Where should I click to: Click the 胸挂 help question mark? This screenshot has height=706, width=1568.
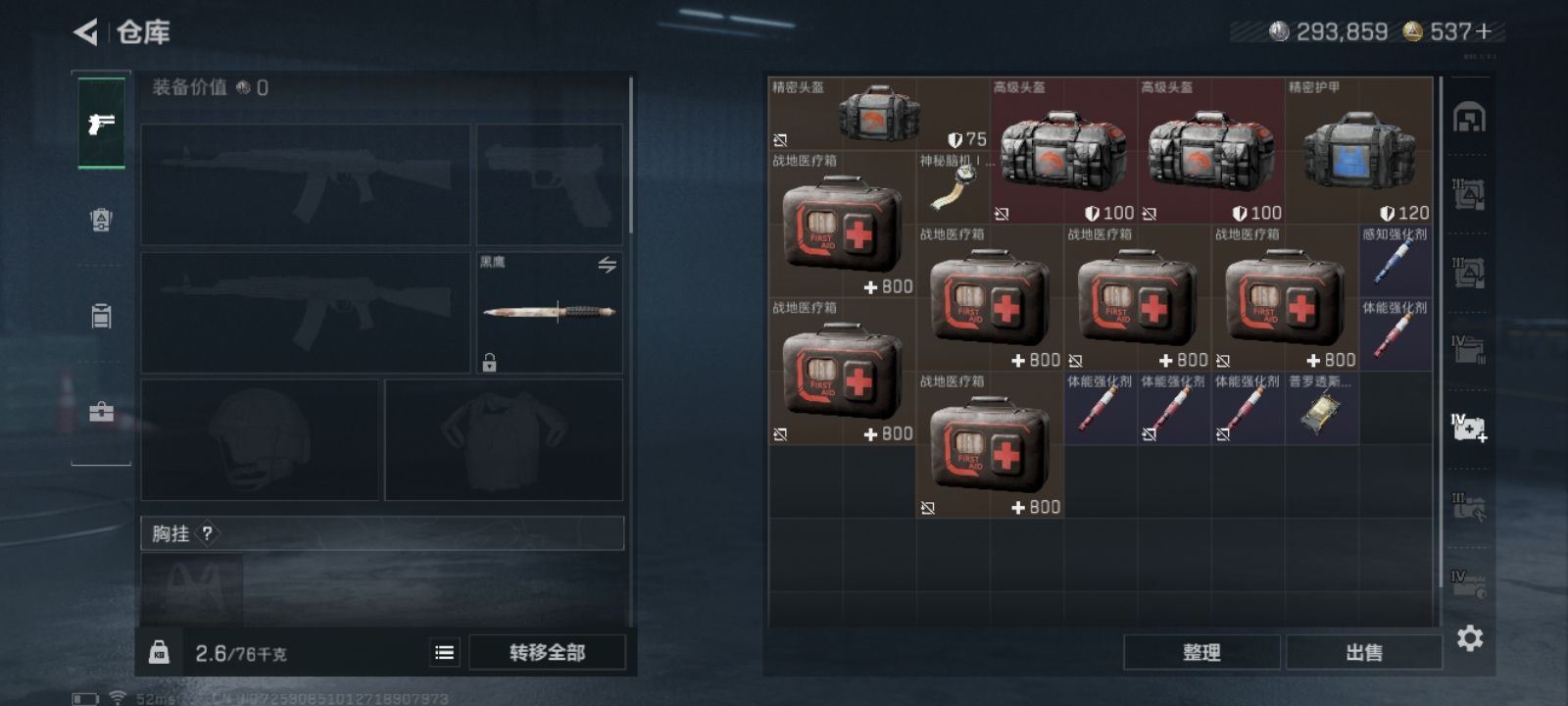pos(207,533)
